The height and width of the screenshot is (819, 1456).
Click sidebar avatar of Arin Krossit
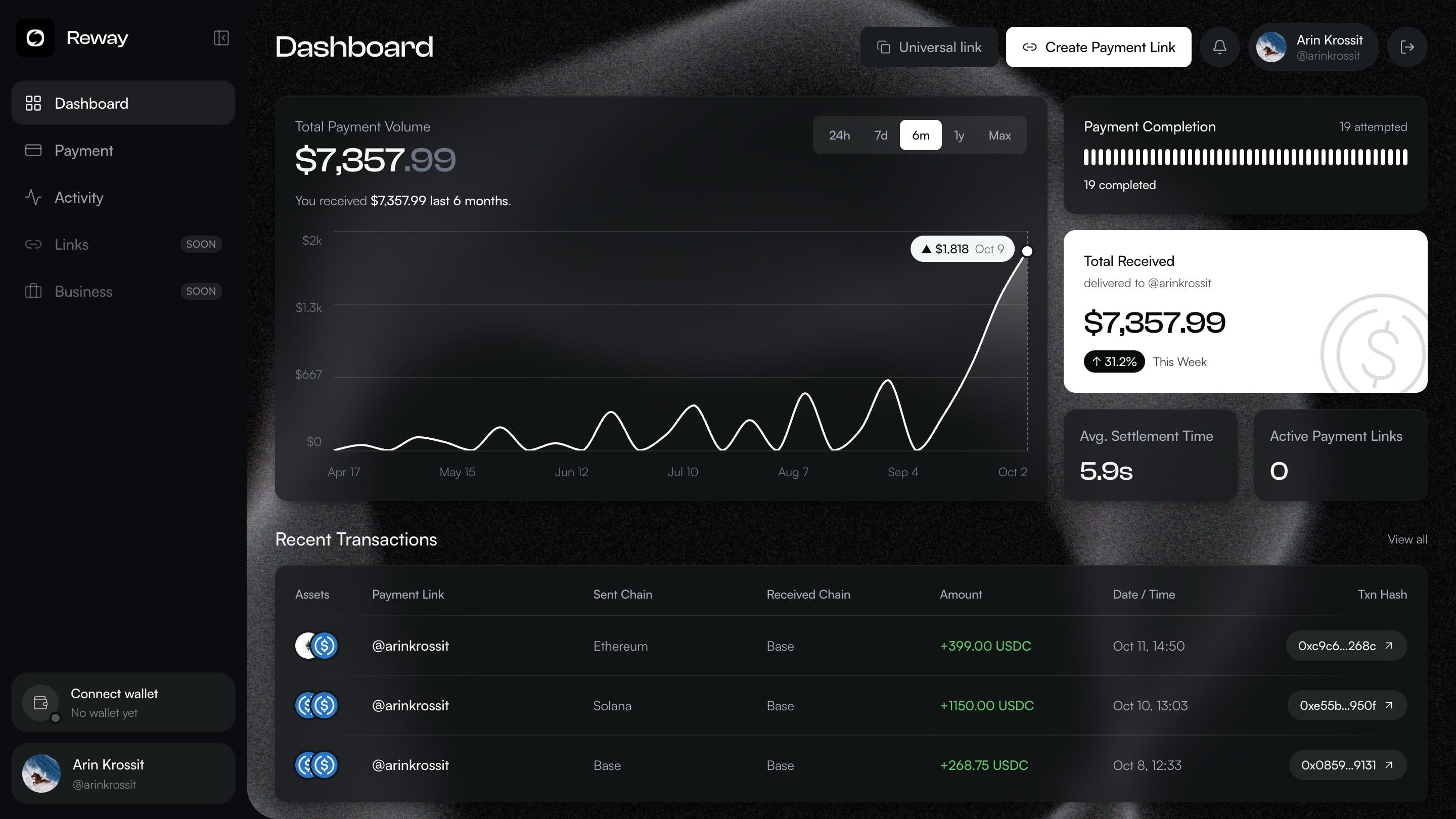click(x=41, y=773)
